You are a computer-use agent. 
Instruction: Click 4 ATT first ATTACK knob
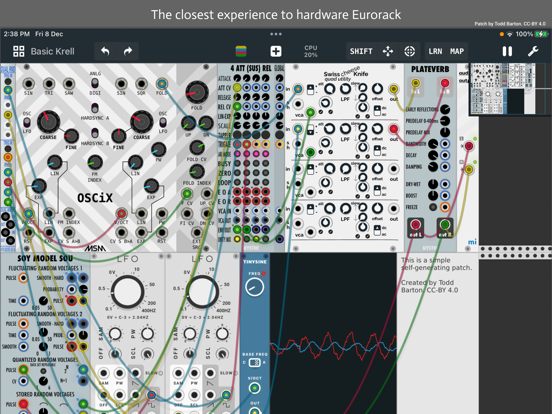pyautogui.click(x=237, y=78)
